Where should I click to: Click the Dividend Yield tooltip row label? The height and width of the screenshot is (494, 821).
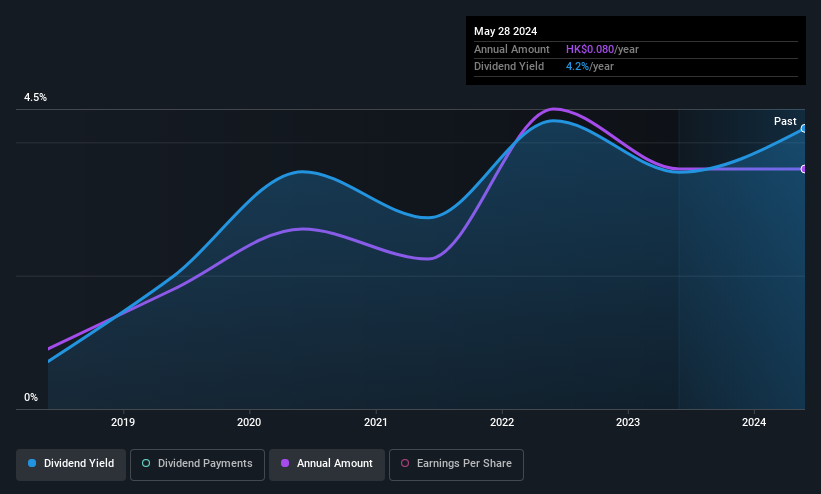(x=509, y=67)
